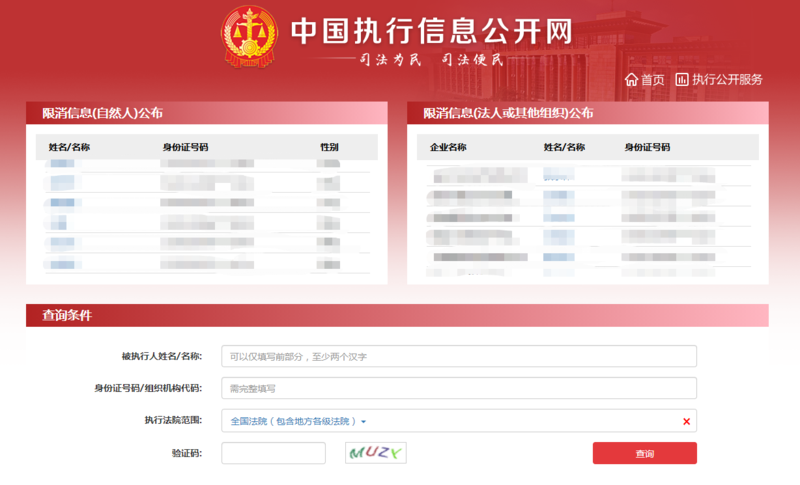Open the 首页 home link
Screen dimensions: 800x485
click(x=652, y=80)
